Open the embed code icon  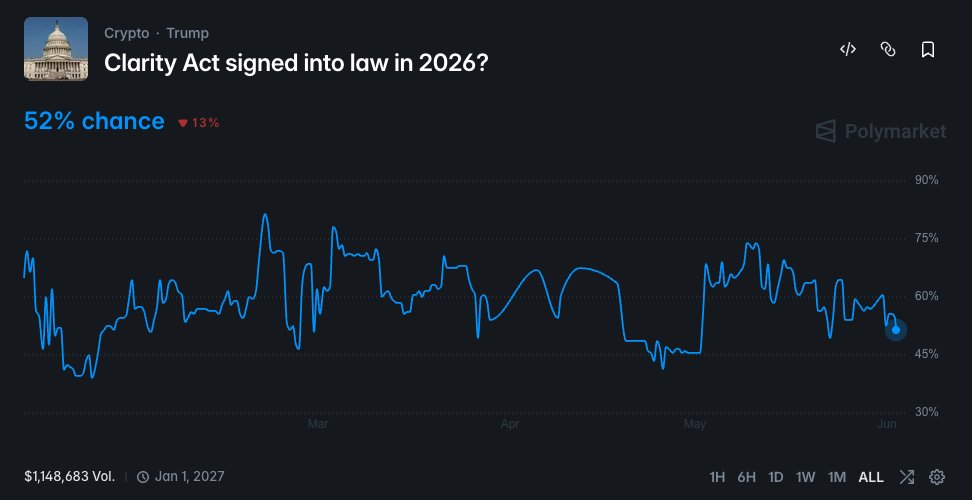(x=847, y=50)
